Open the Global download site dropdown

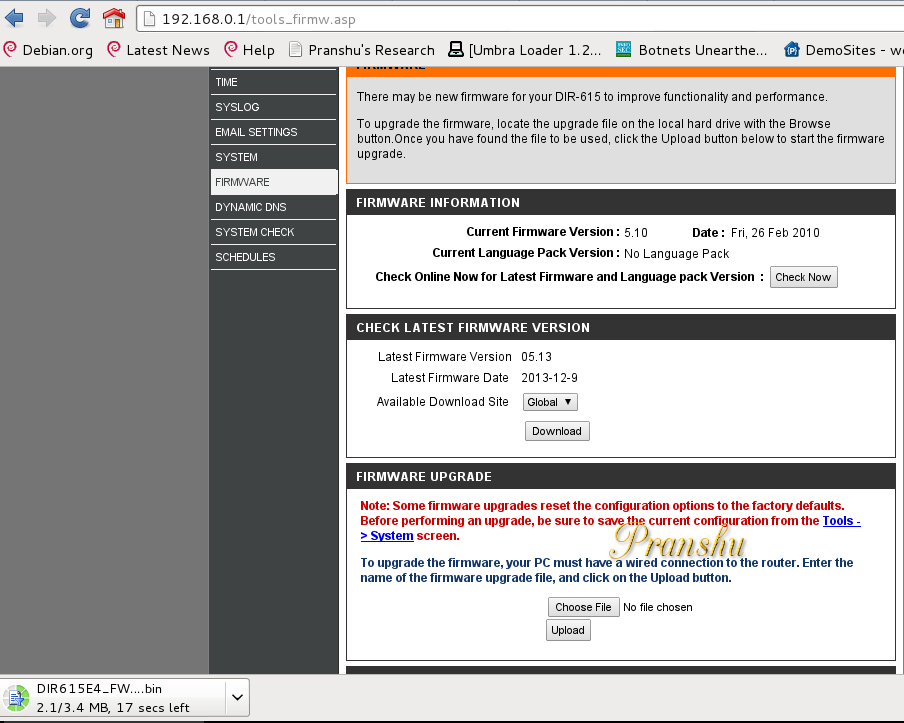[x=550, y=402]
